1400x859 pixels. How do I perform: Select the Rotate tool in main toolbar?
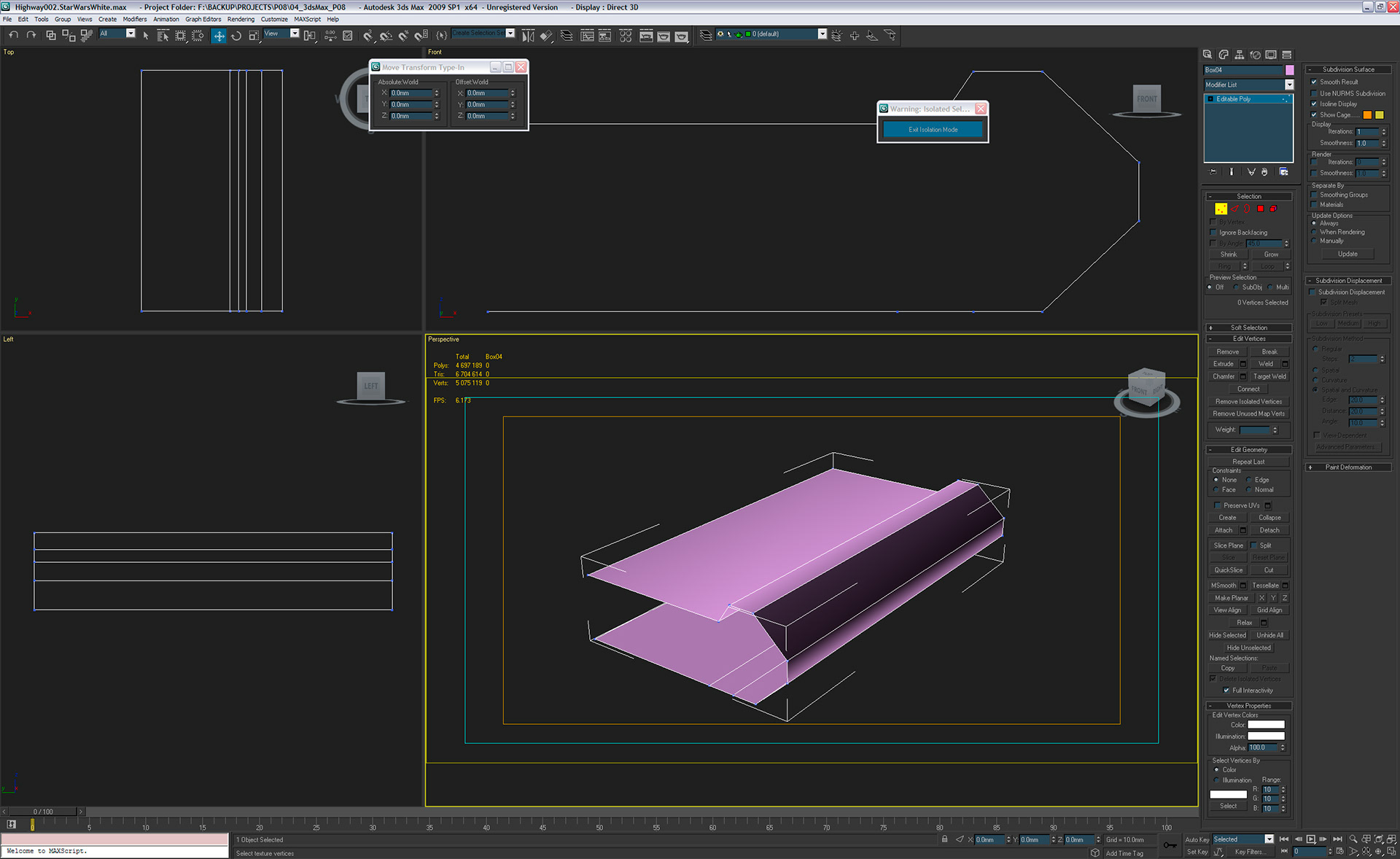click(236, 35)
